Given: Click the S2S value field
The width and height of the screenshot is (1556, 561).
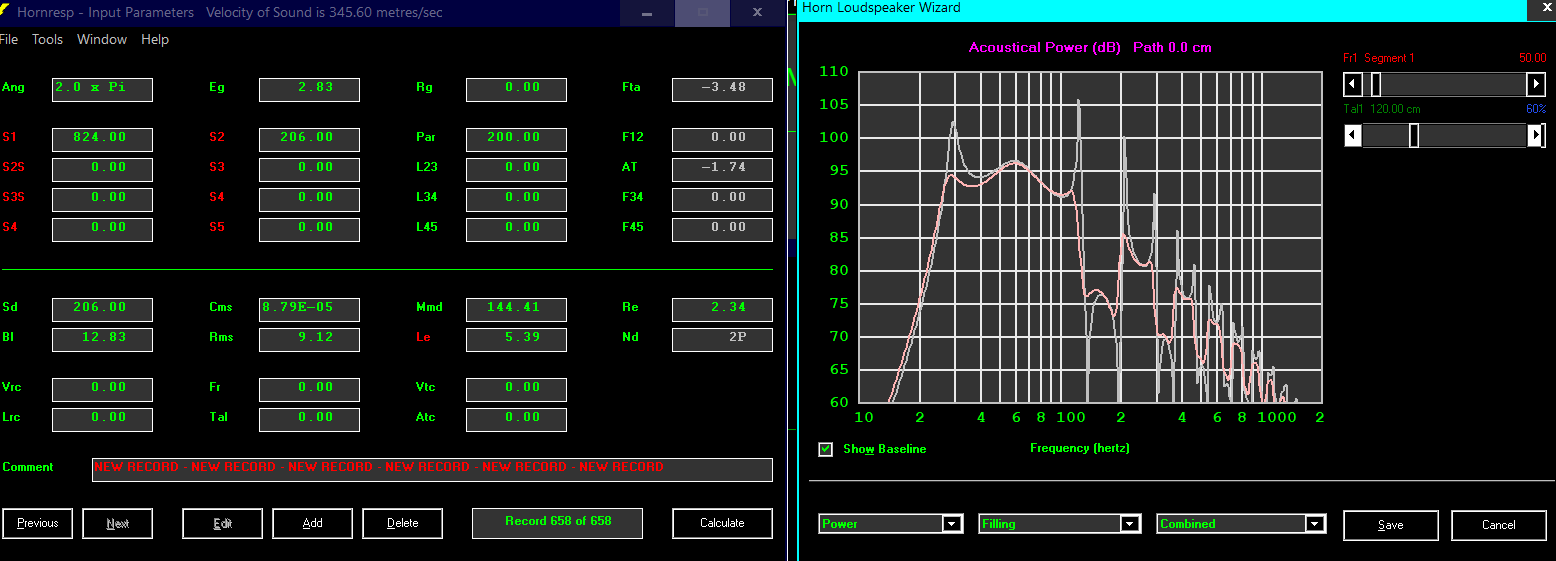Looking at the screenshot, I should tap(103, 169).
